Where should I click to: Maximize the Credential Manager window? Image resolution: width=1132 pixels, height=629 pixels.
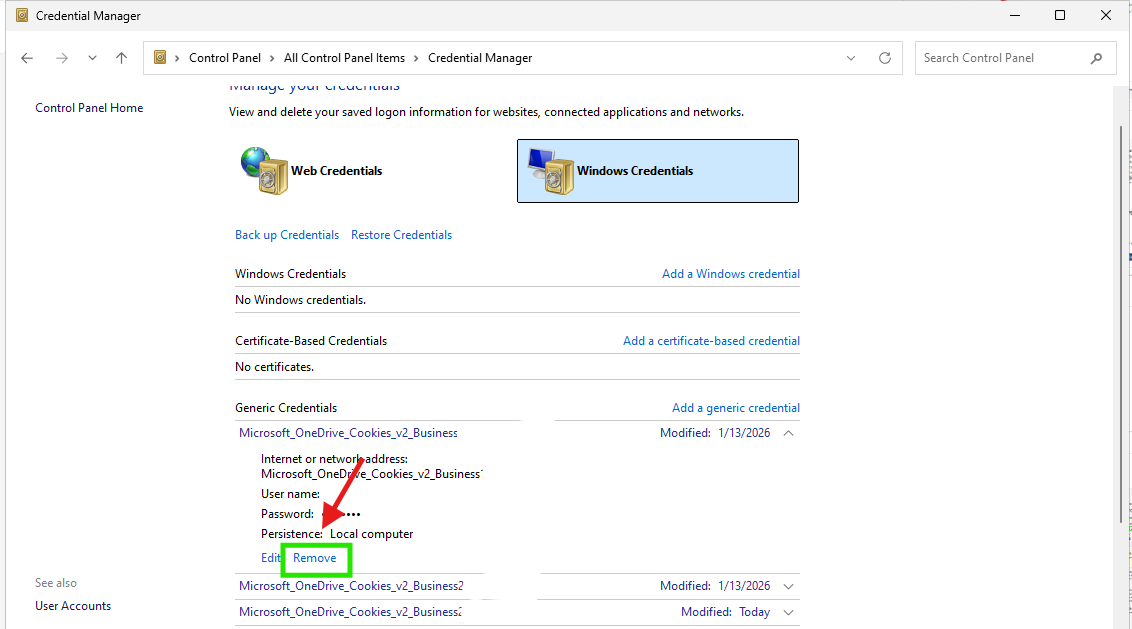[1060, 15]
